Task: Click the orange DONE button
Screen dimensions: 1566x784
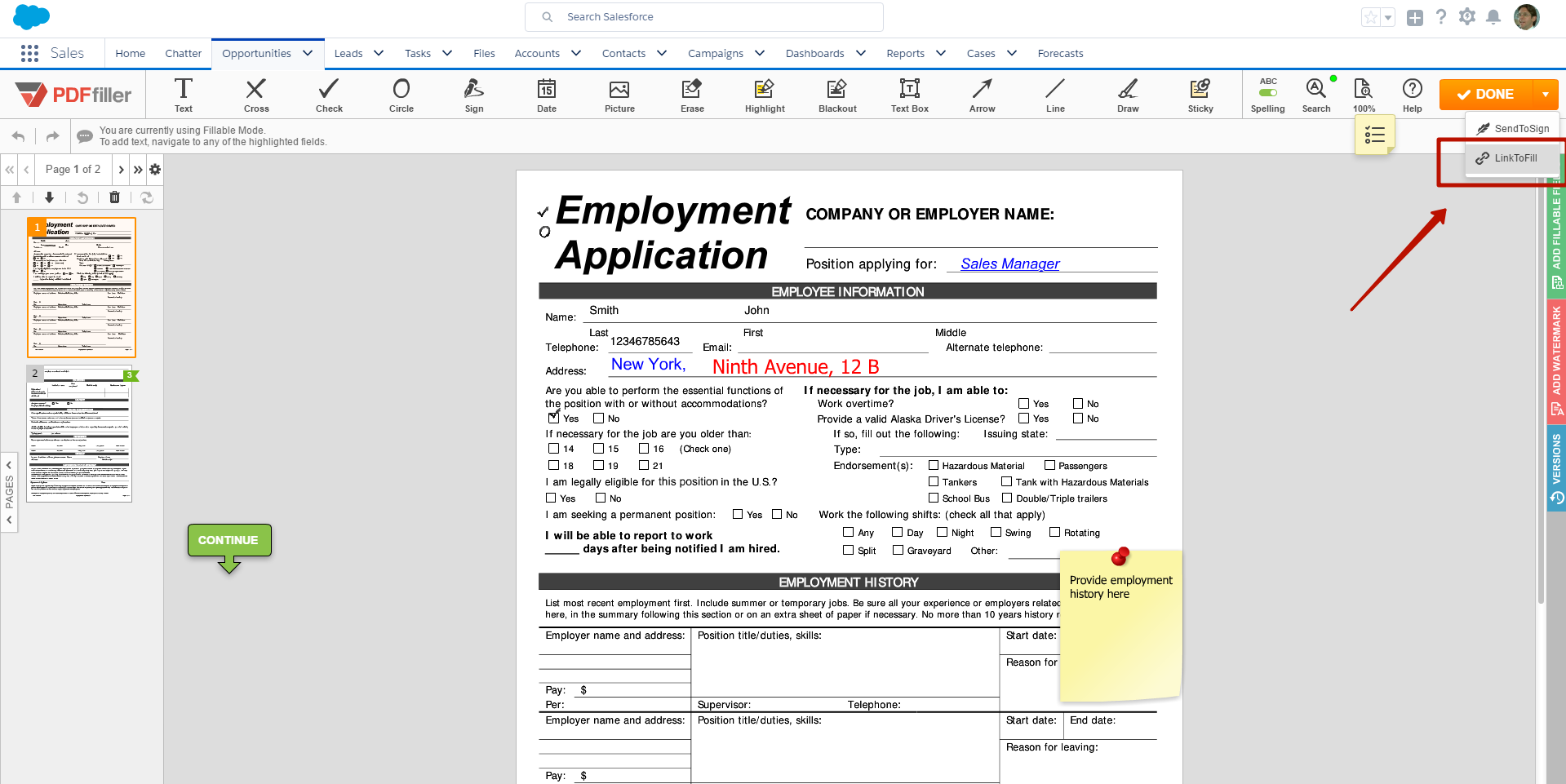Action: pyautogui.click(x=1486, y=95)
